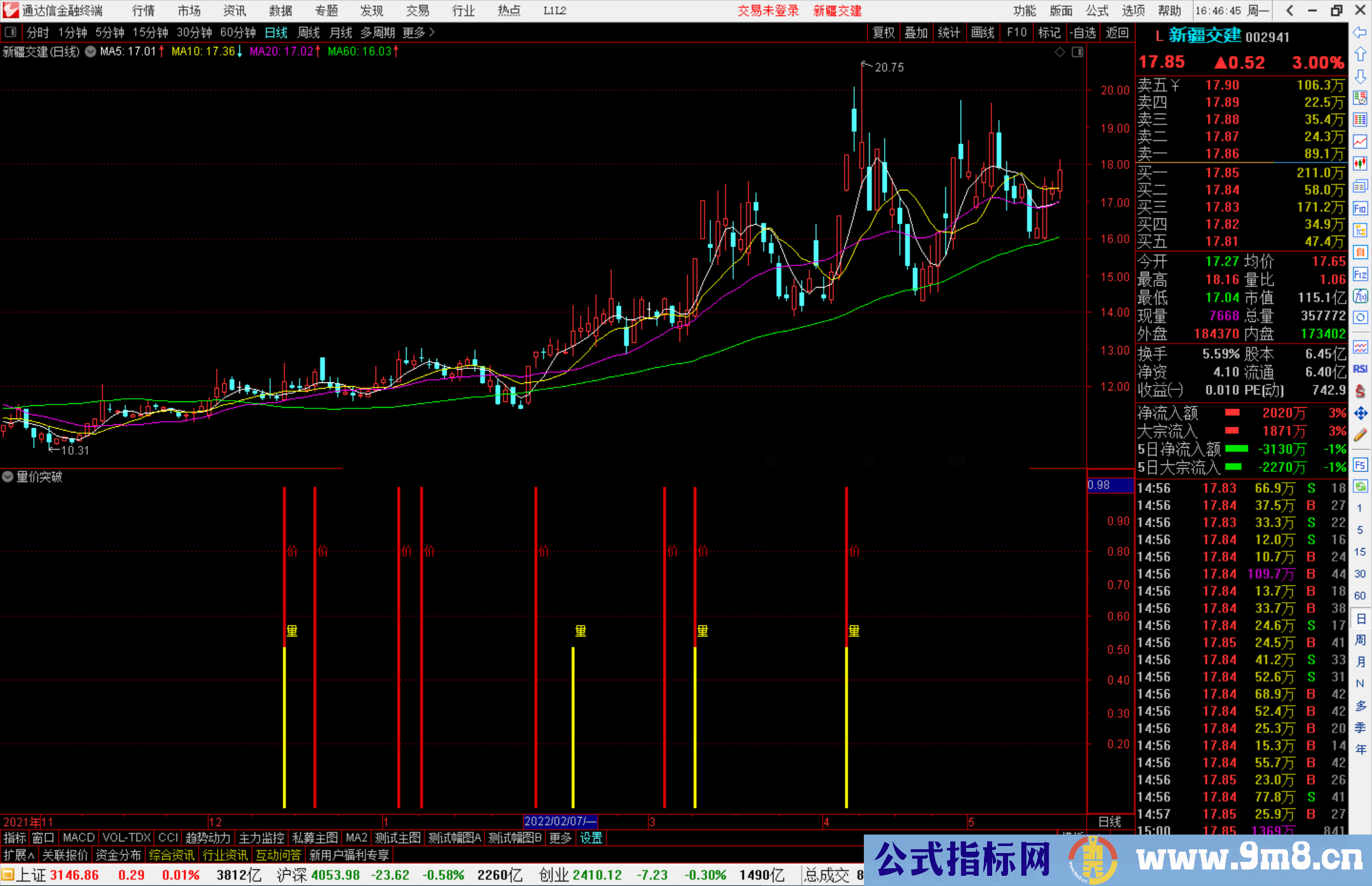Click the candlestick chart sidebar icon
Viewport: 1372px width, 886px height.
(x=1360, y=164)
